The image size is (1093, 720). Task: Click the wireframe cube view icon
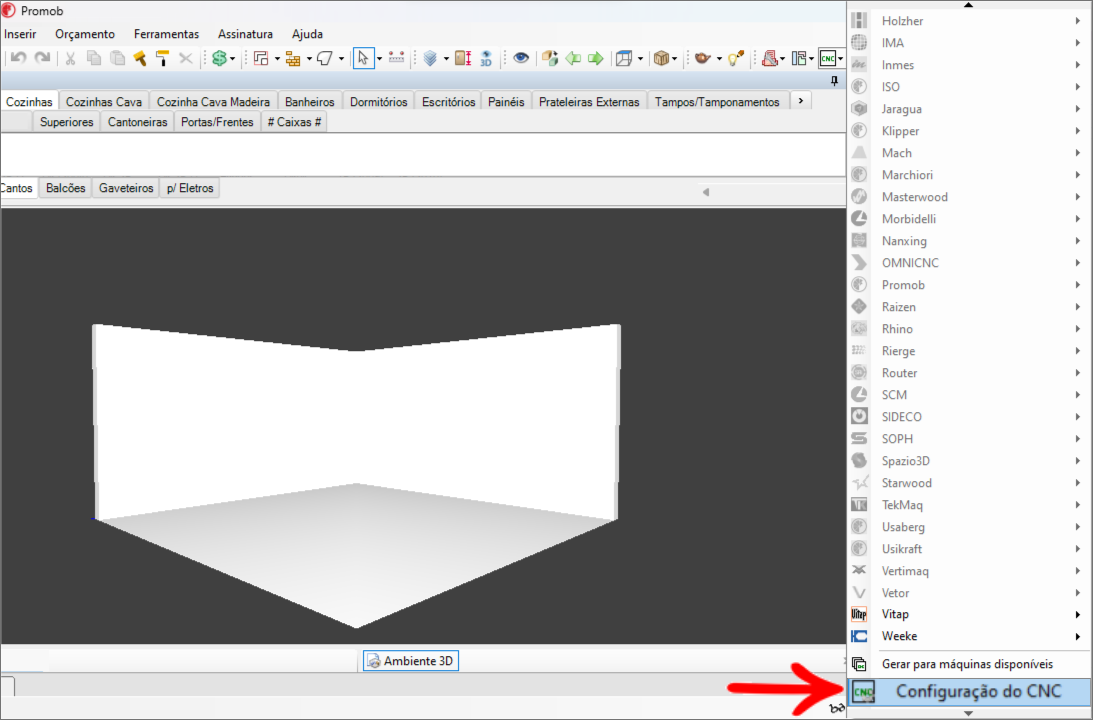click(x=624, y=59)
